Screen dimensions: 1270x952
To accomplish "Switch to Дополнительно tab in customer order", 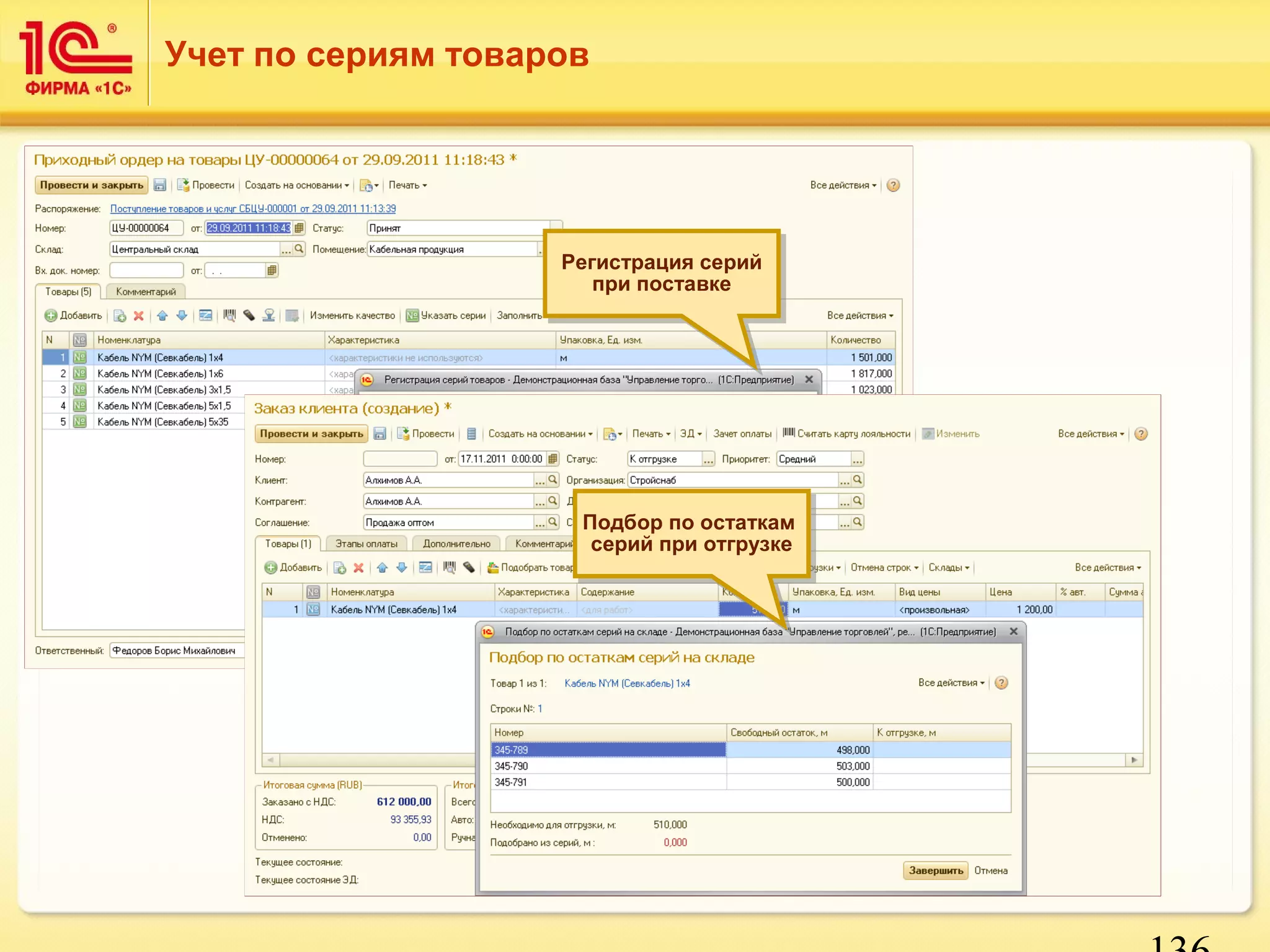I will click(456, 544).
